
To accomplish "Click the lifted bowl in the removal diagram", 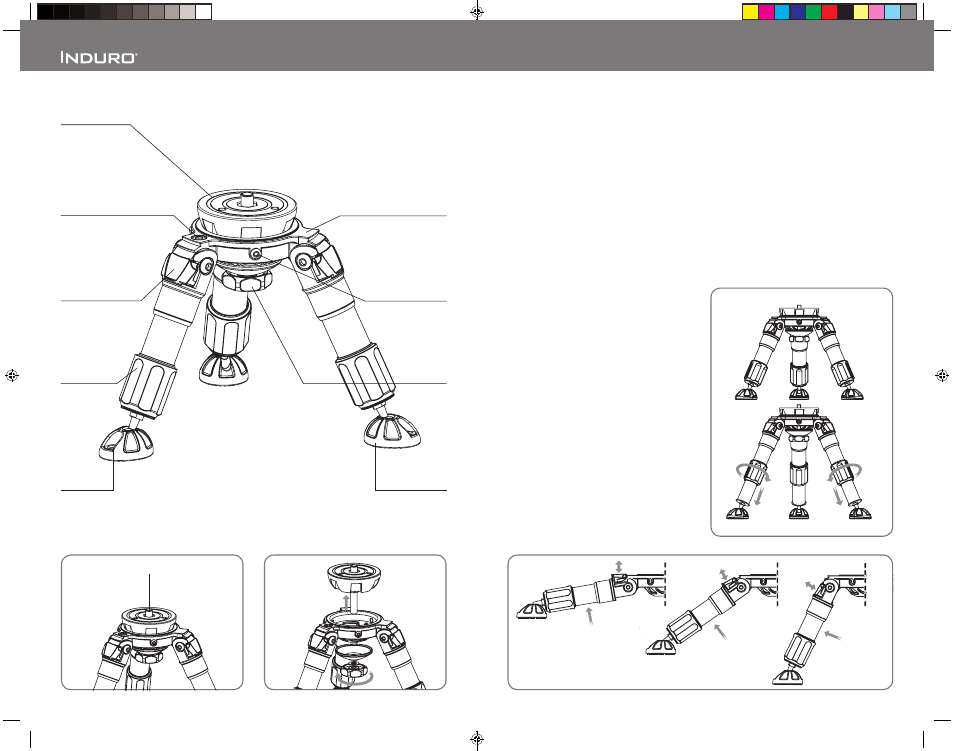I will (354, 578).
